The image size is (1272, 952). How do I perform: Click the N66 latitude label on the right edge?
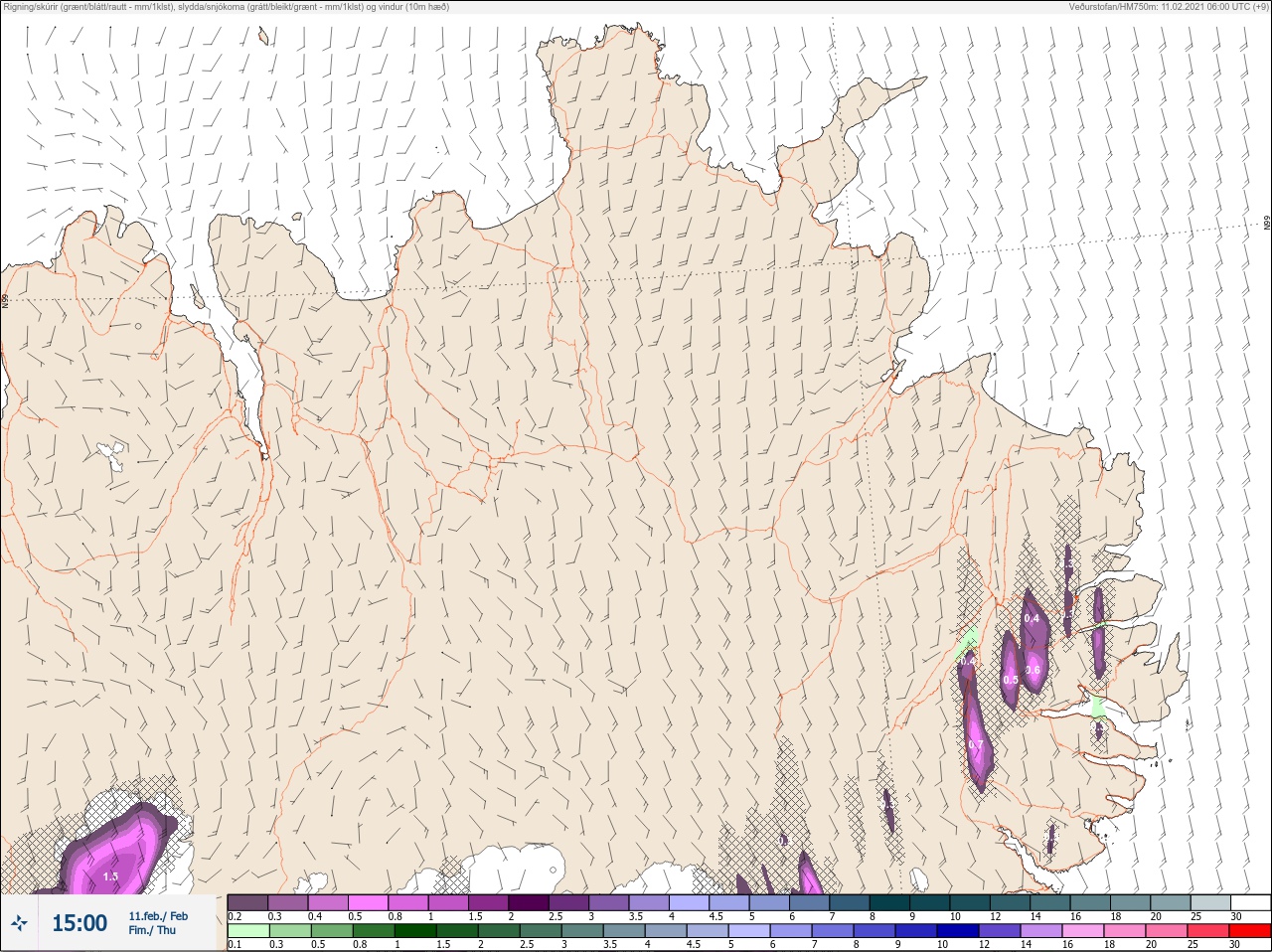pyautogui.click(x=1267, y=224)
